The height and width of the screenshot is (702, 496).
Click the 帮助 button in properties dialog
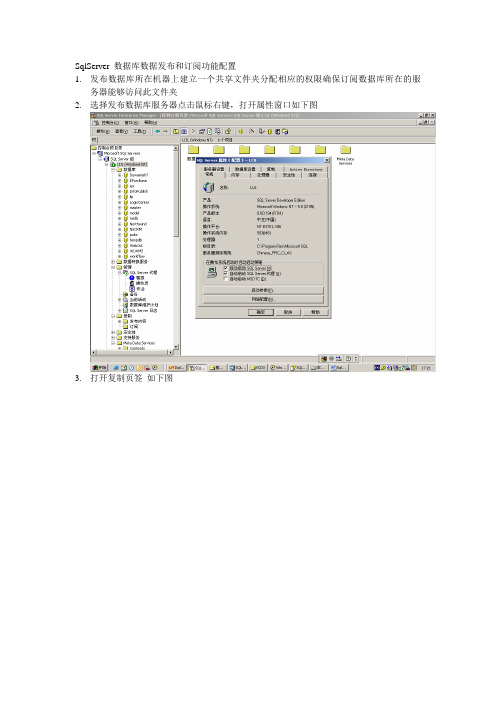(315, 312)
